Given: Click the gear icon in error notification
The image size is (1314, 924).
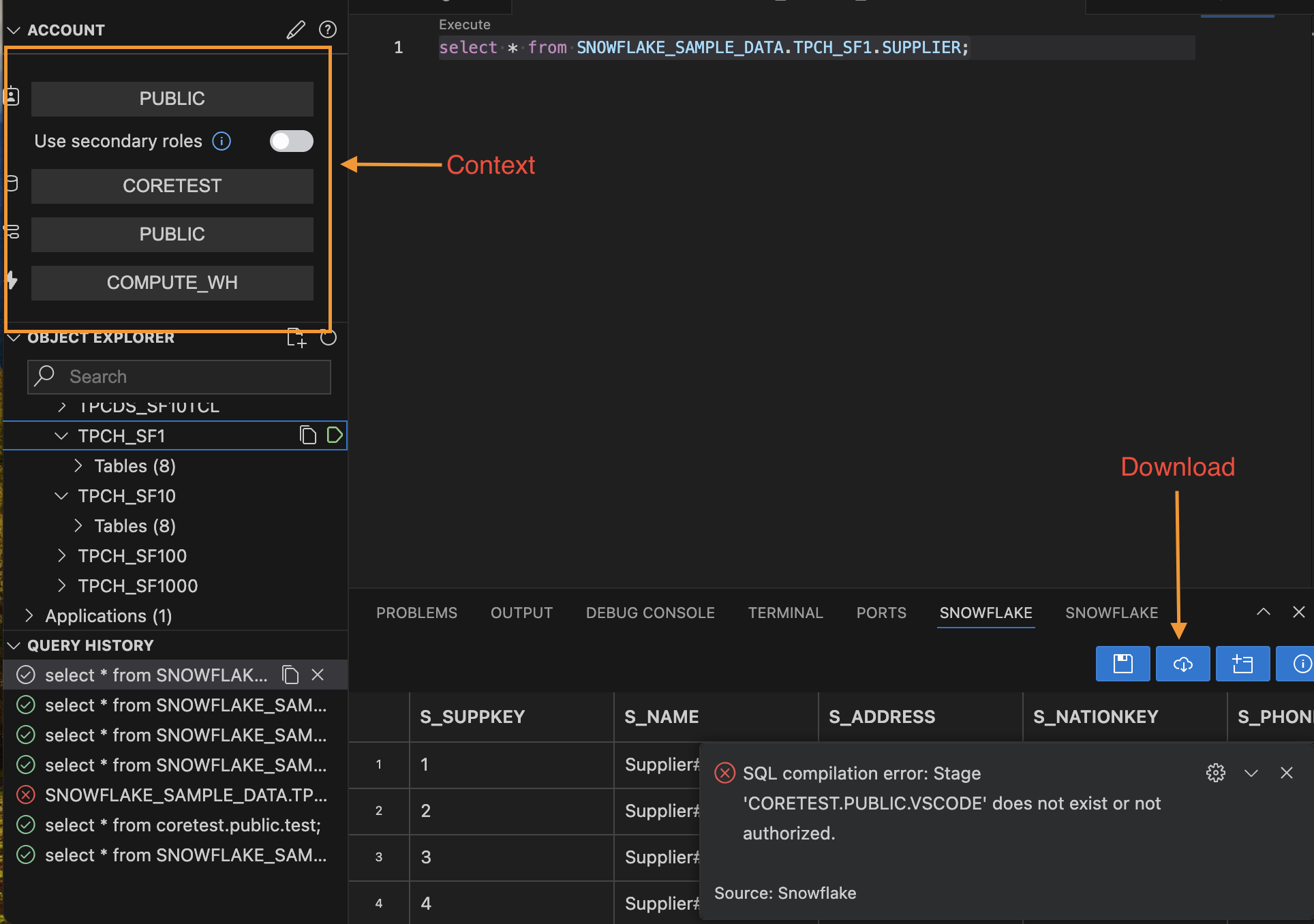Looking at the screenshot, I should [1215, 773].
